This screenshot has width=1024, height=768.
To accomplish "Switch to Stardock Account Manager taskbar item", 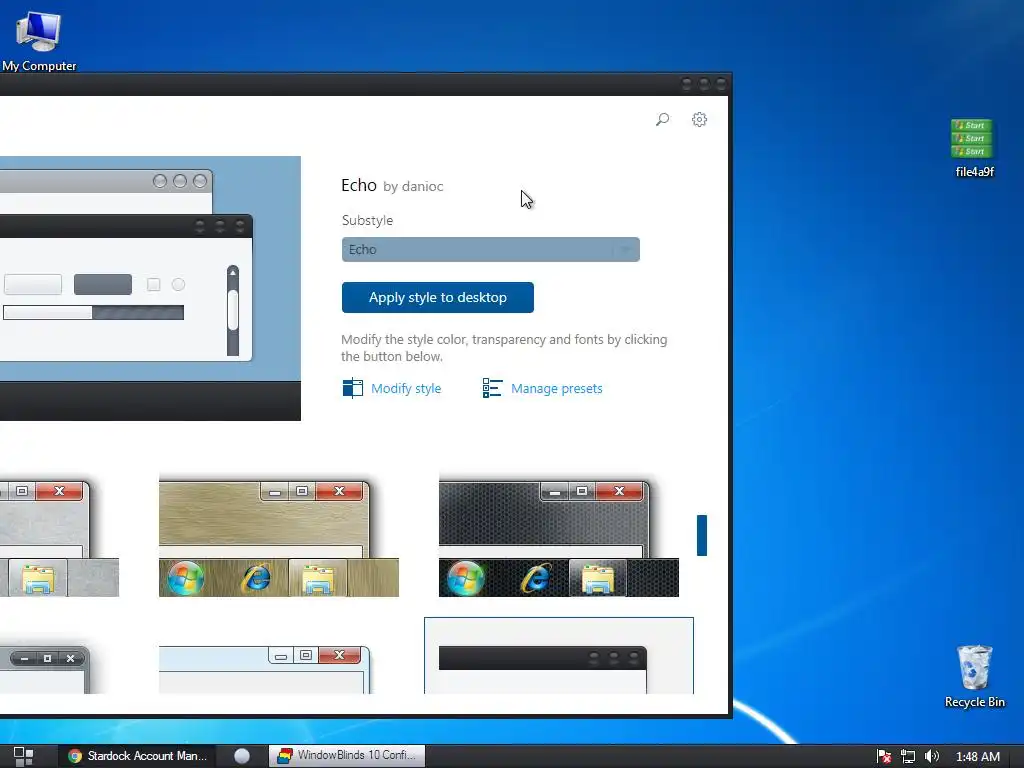I will click(138, 756).
